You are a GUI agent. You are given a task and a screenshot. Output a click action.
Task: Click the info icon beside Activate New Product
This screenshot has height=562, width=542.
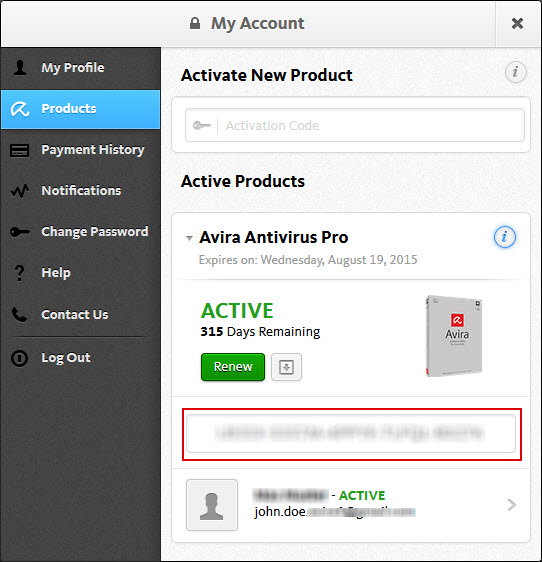(x=515, y=72)
